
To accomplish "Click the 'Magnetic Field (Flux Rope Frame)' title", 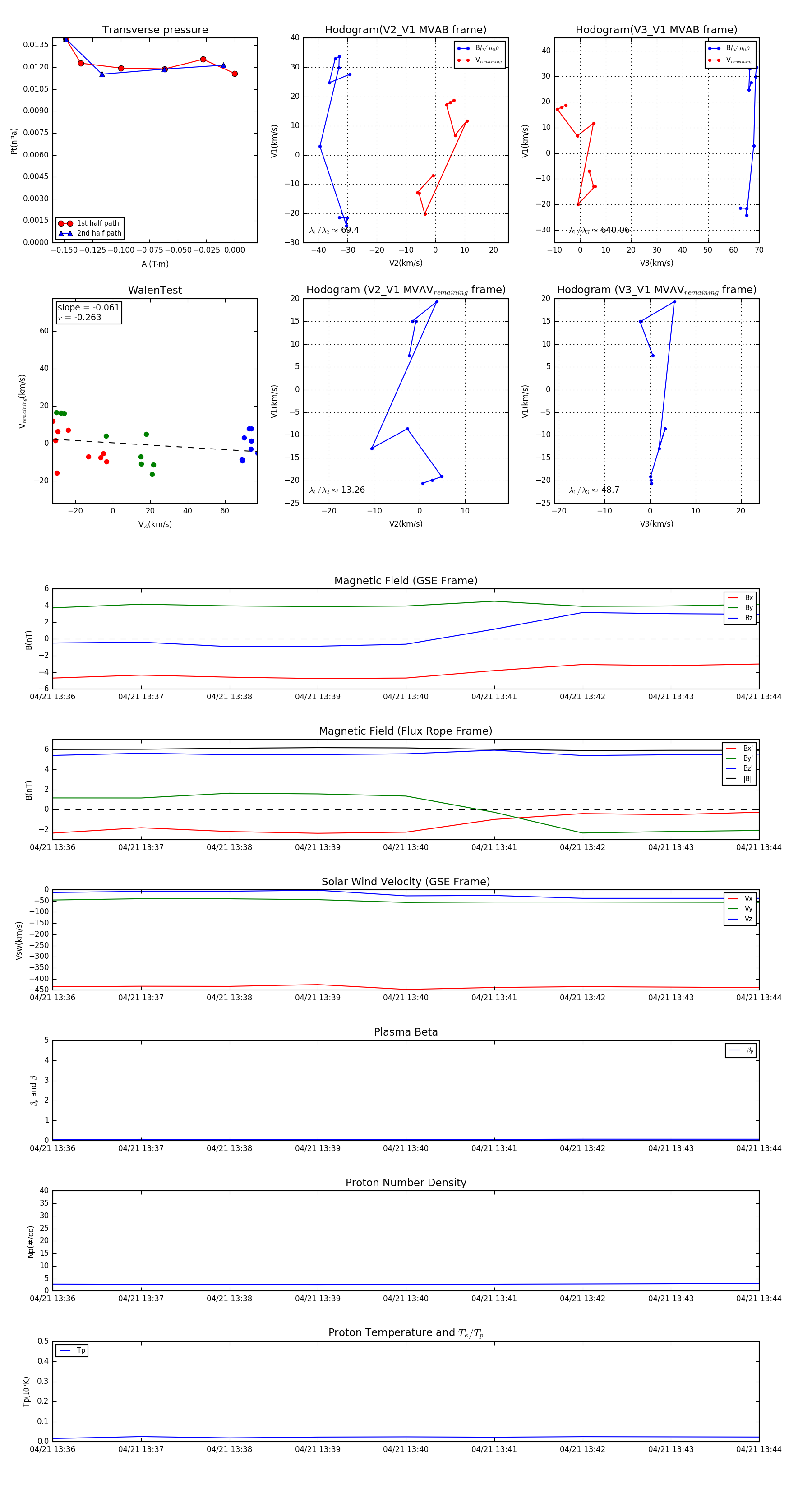I will (x=406, y=731).
